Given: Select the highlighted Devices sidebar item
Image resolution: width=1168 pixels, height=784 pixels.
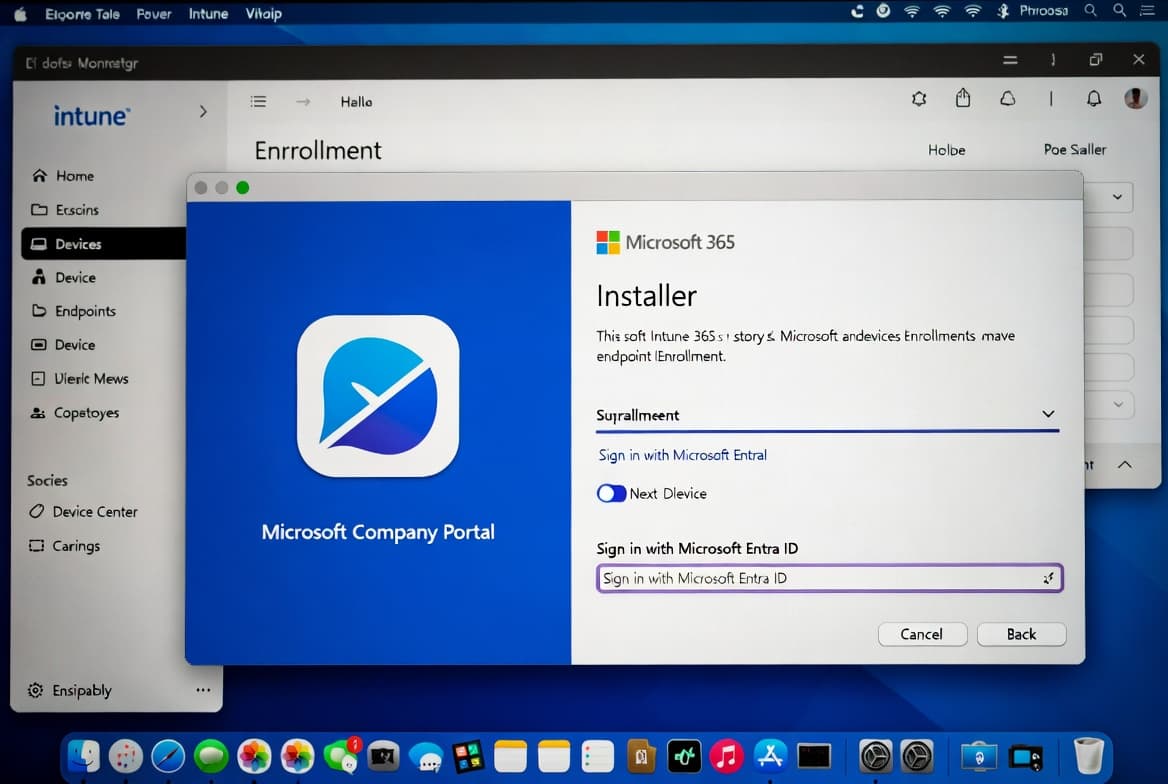Looking at the screenshot, I should click(103, 244).
